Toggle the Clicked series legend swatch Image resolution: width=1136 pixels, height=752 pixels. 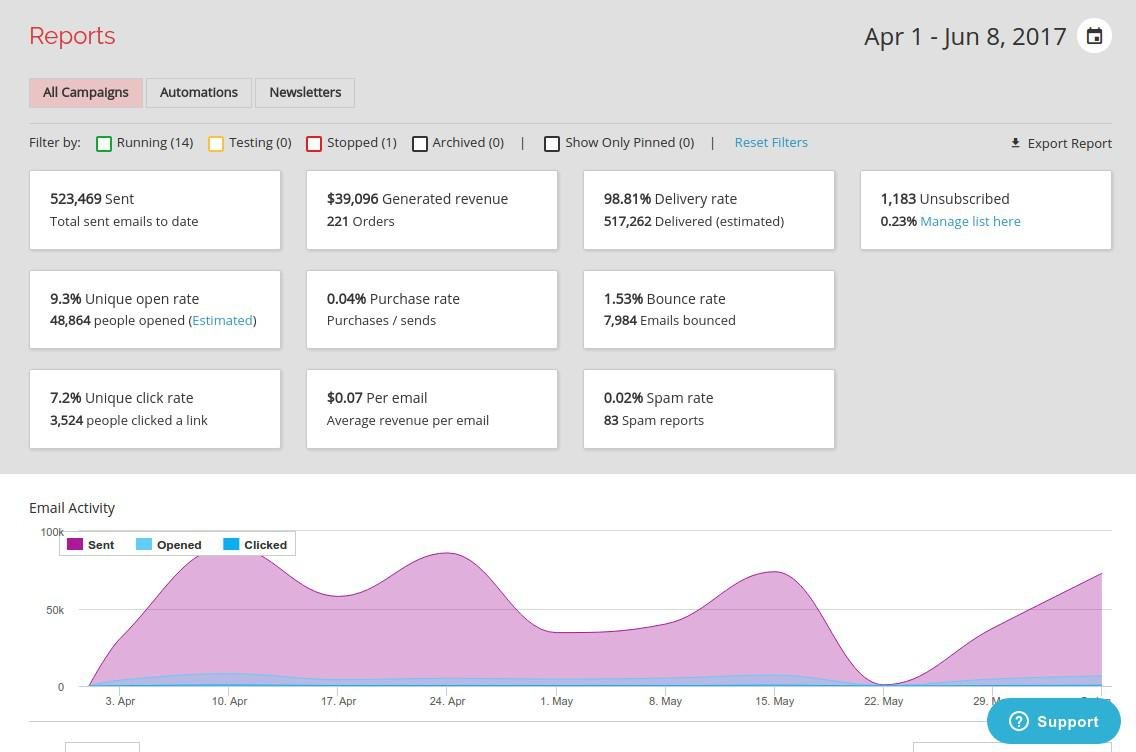pyautogui.click(x=231, y=545)
